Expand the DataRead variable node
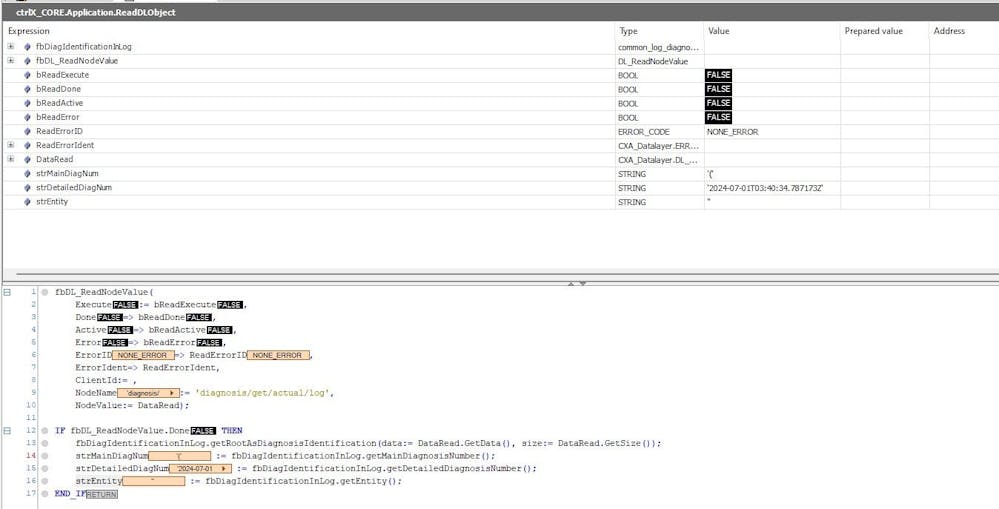 click(x=11, y=159)
